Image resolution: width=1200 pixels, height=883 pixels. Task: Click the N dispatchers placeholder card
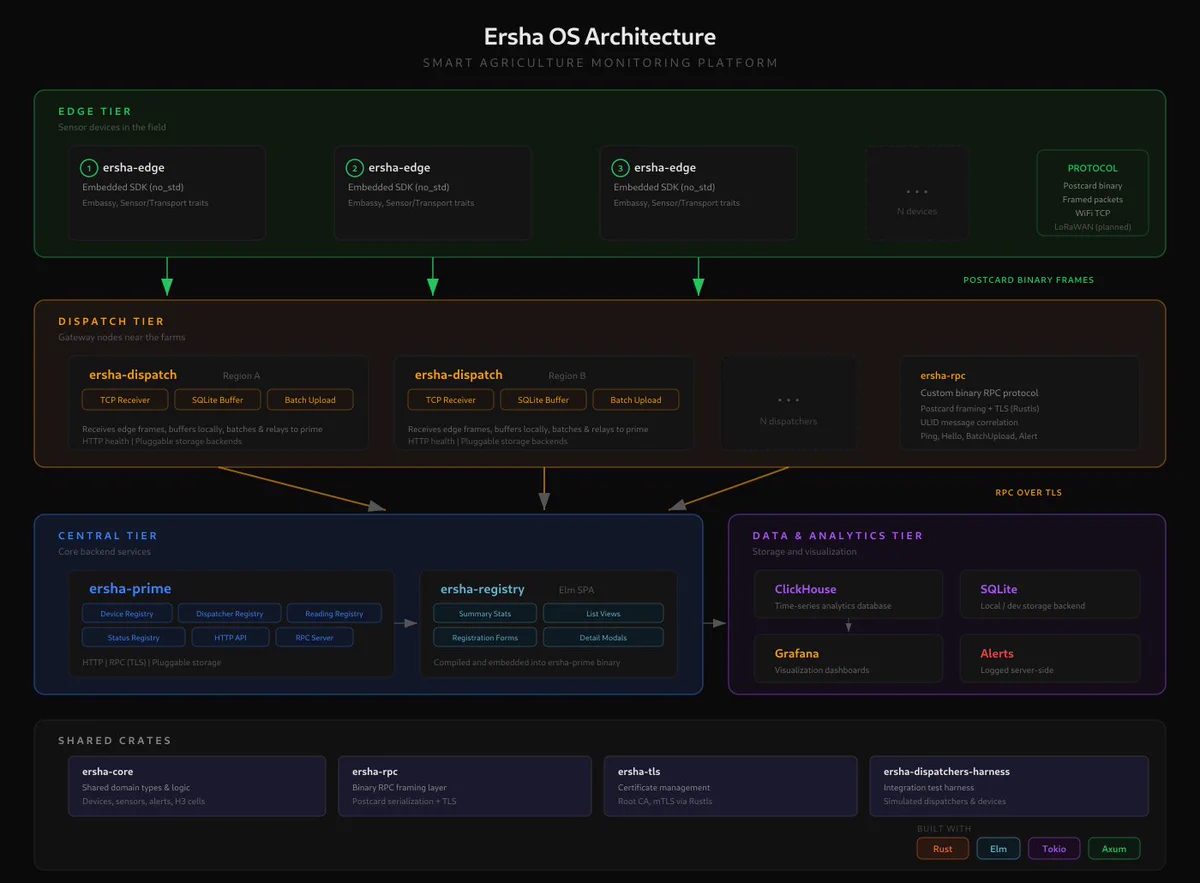[x=788, y=403]
